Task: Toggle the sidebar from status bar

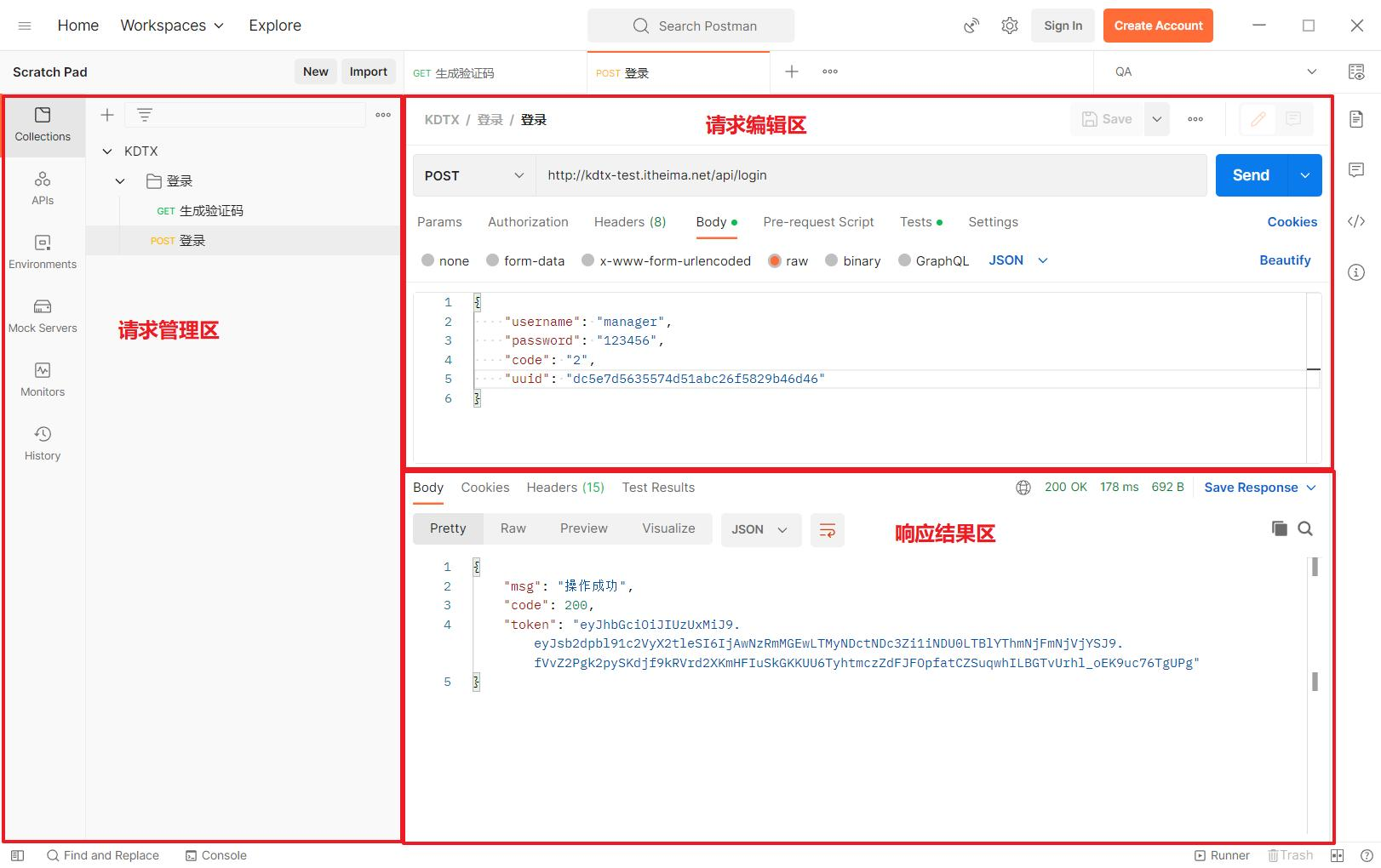Action: click(17, 855)
